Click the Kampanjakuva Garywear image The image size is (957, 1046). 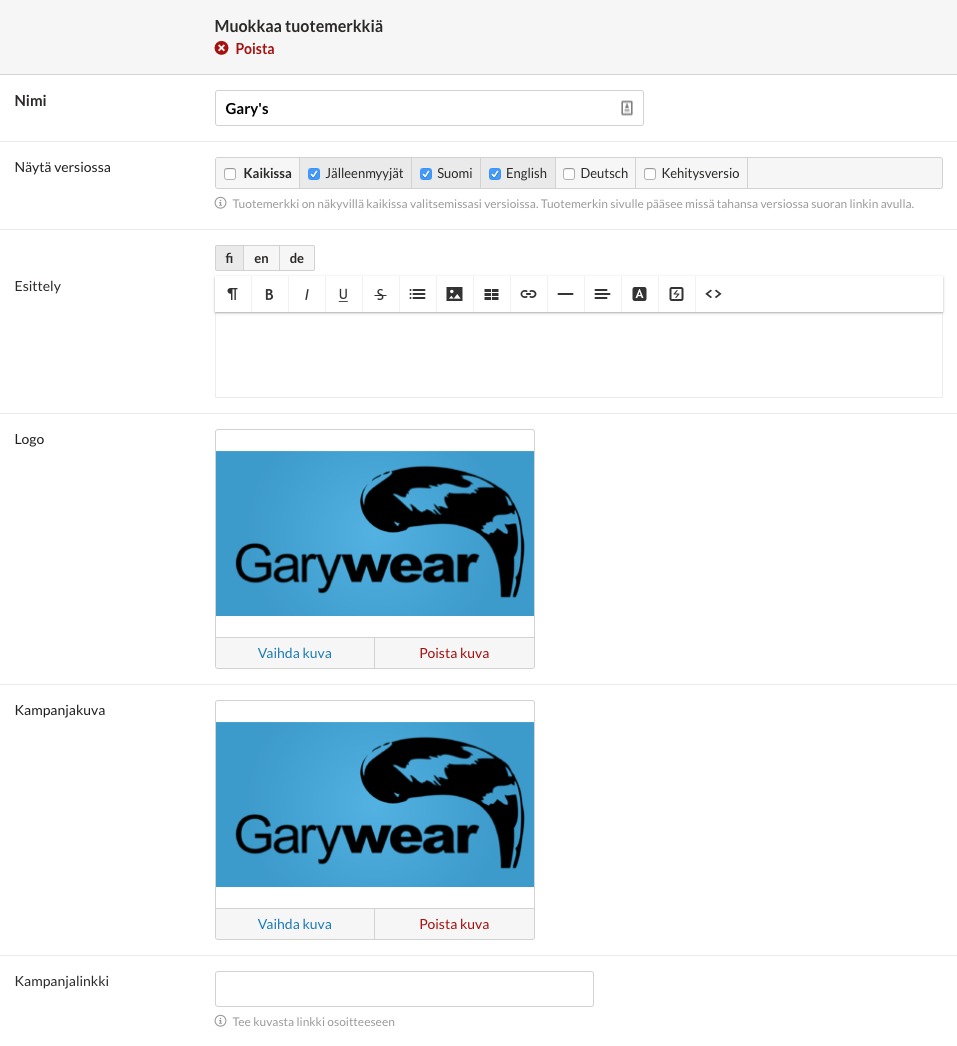pyautogui.click(x=375, y=805)
